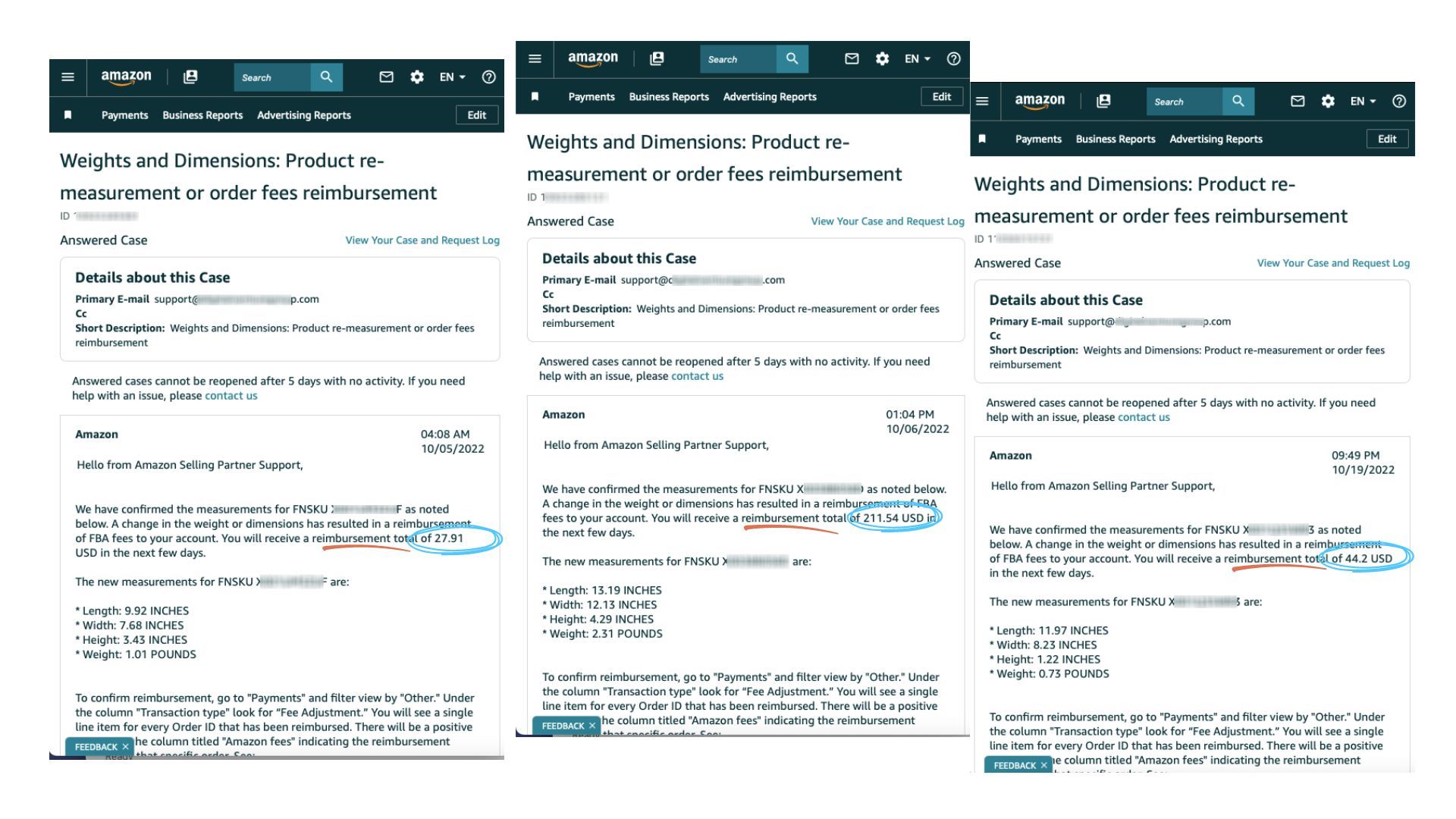Click View Your Case and Request Log

click(x=419, y=240)
